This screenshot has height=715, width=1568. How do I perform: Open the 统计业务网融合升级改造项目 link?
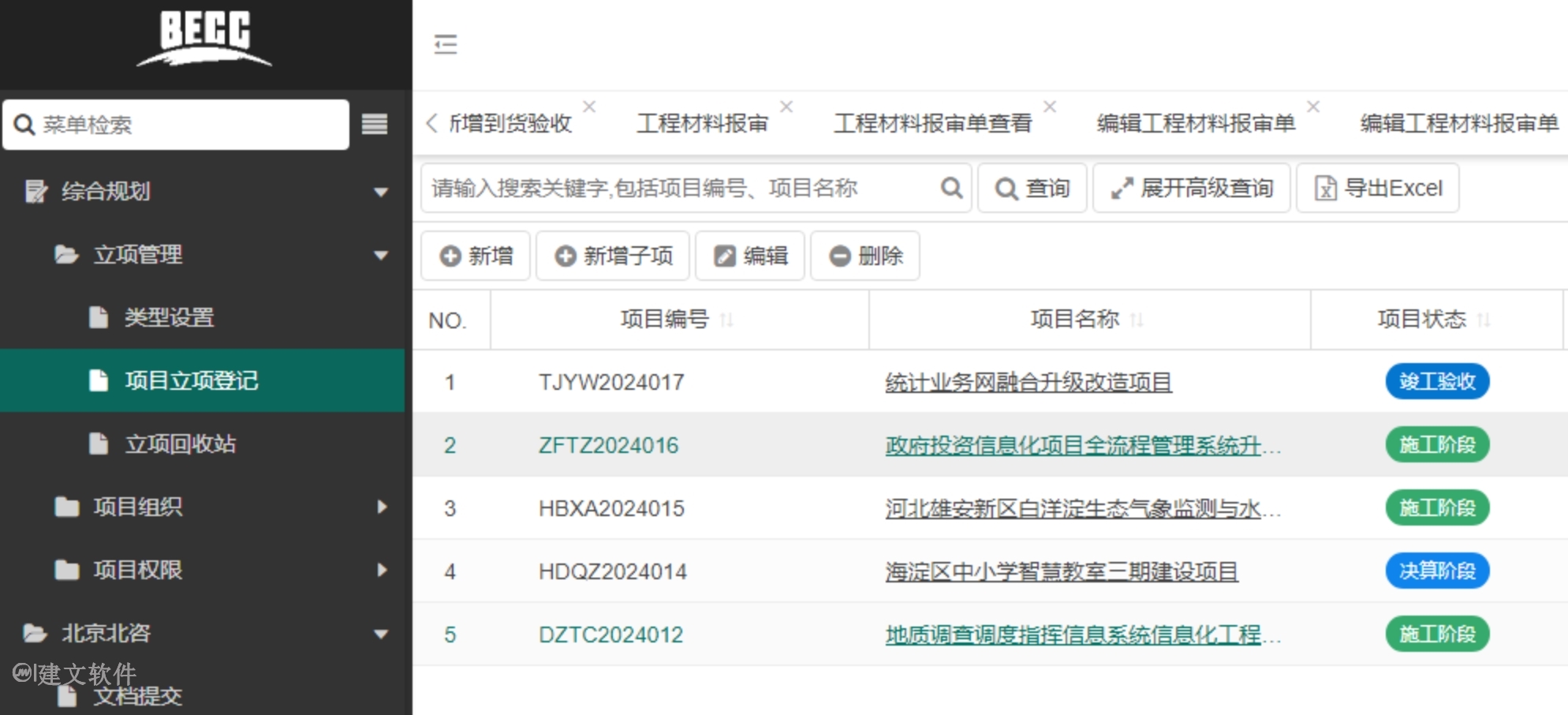click(1029, 382)
